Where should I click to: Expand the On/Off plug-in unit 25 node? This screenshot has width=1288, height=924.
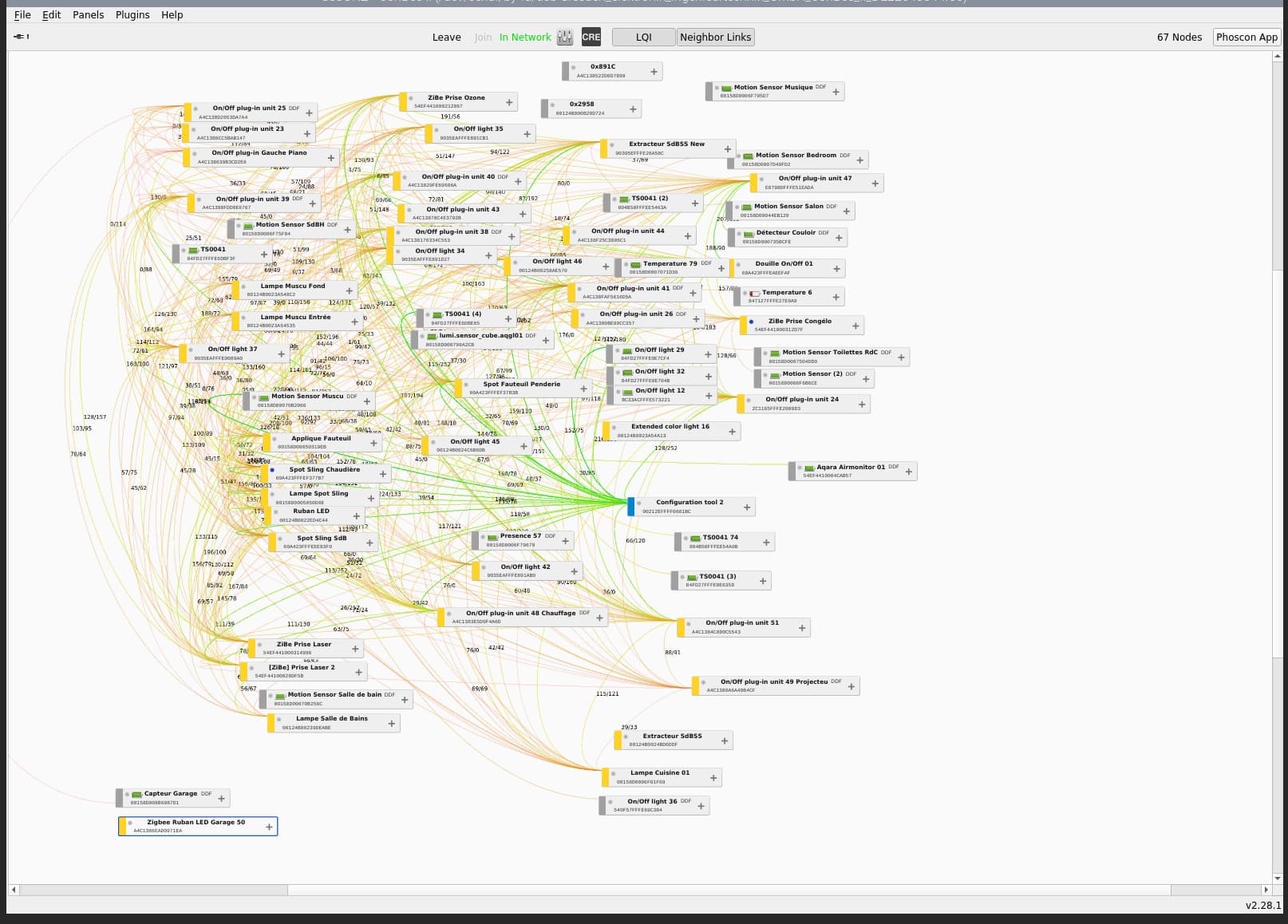click(x=310, y=113)
